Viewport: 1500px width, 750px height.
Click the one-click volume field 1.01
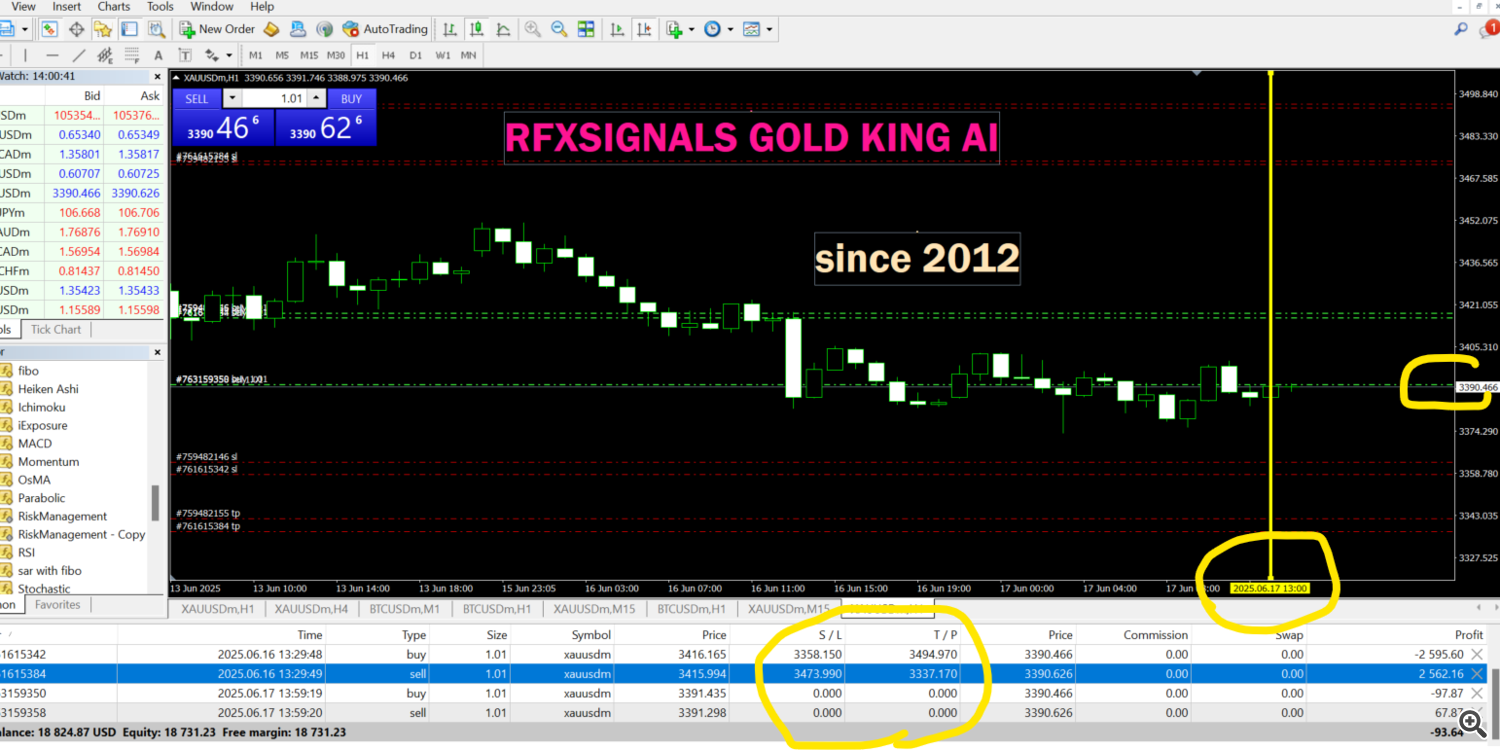point(274,98)
